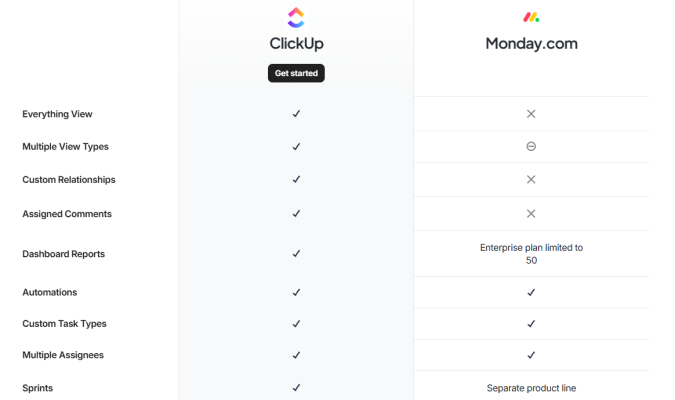
Task: Click Monday.com X mark for Custom Relationships
Action: click(531, 179)
